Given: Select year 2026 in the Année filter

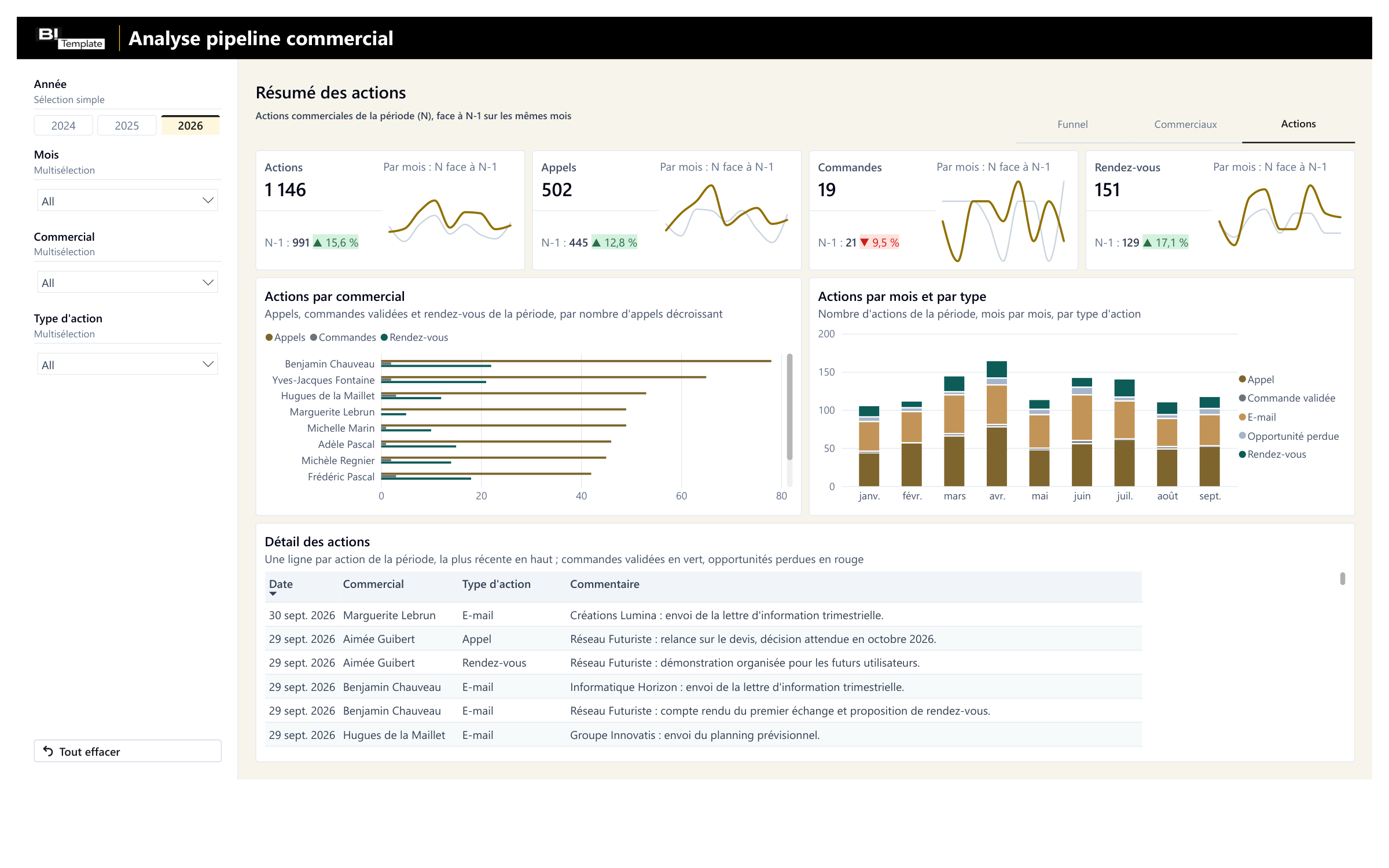Looking at the screenshot, I should 190,126.
